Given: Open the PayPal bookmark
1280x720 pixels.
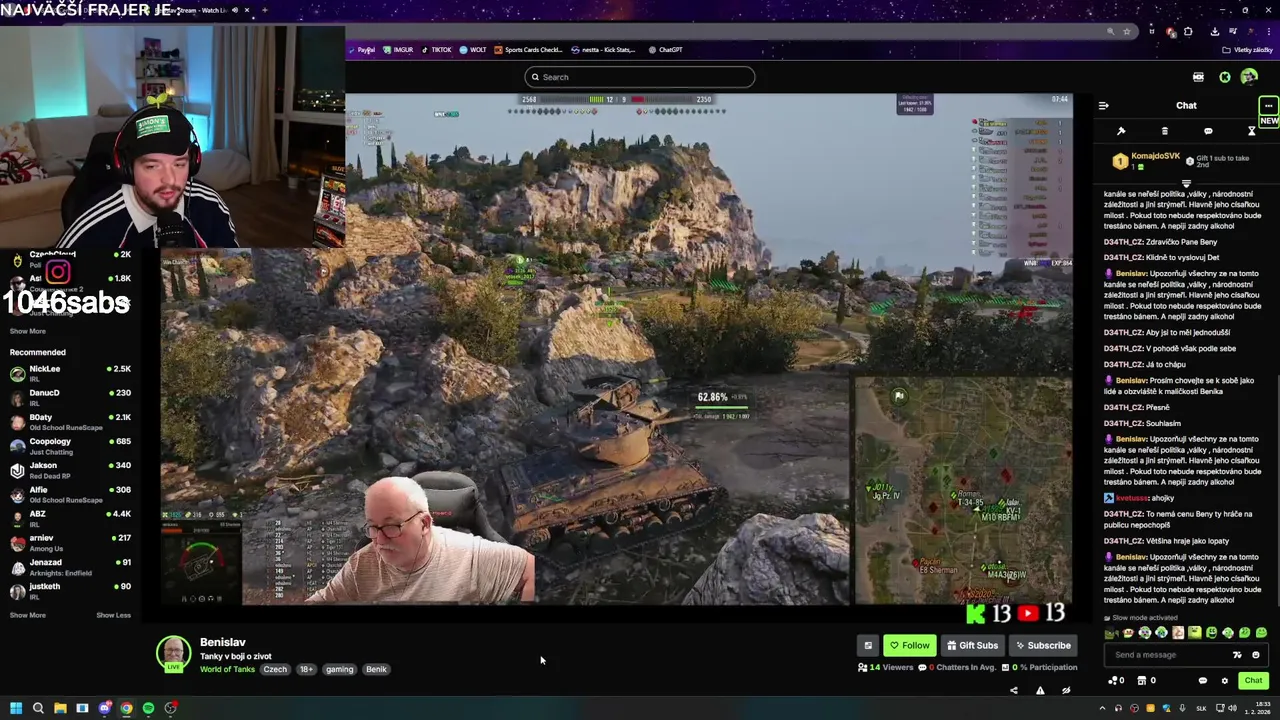Looking at the screenshot, I should pos(361,49).
